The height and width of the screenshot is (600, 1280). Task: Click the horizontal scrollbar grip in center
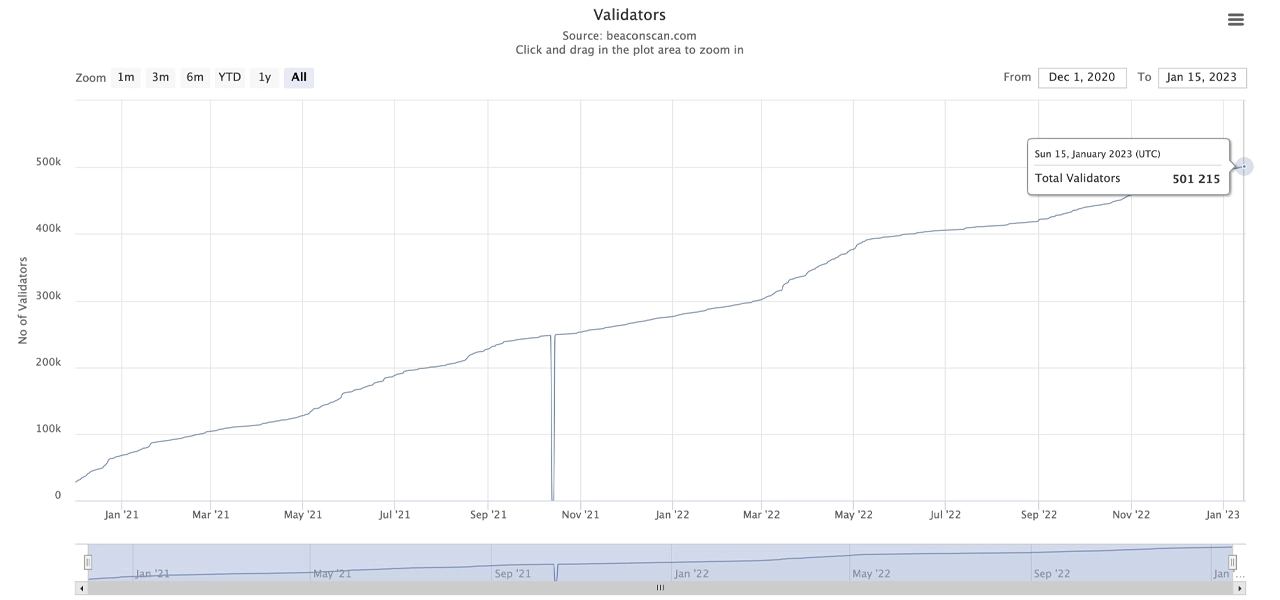[x=660, y=588]
